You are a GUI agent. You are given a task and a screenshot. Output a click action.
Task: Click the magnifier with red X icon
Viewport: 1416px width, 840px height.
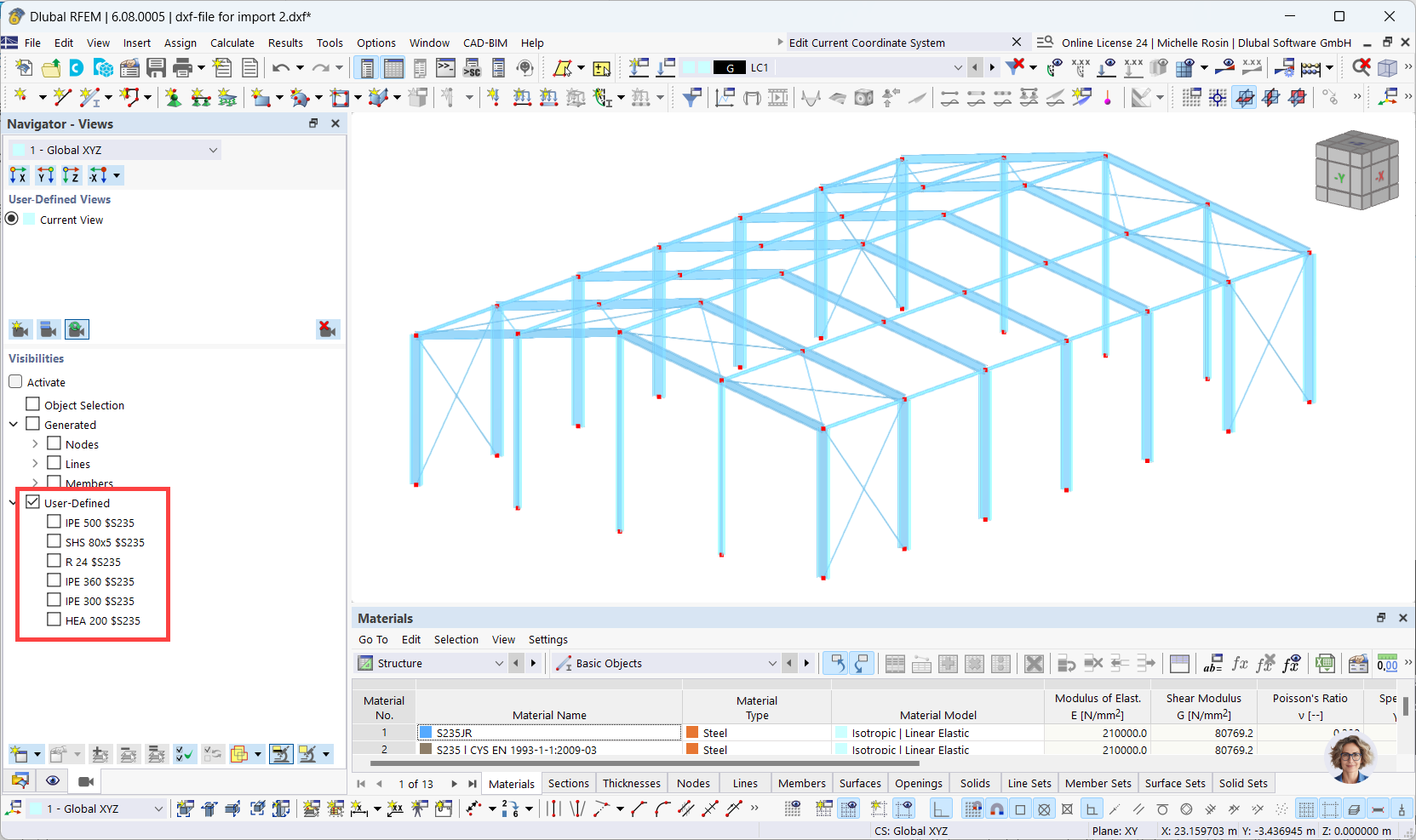click(x=1362, y=67)
